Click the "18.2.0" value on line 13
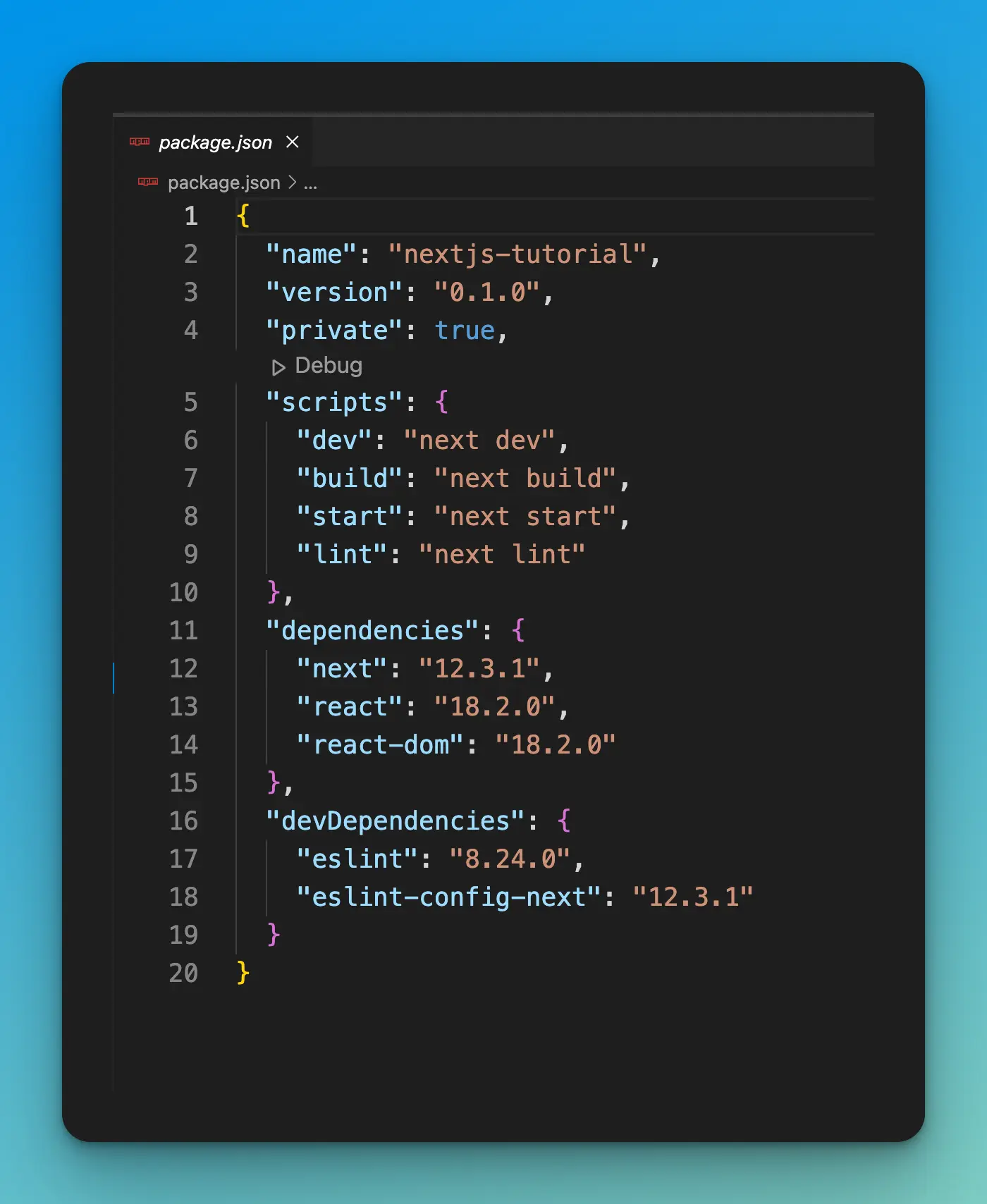The width and height of the screenshot is (987, 1204). tap(495, 707)
